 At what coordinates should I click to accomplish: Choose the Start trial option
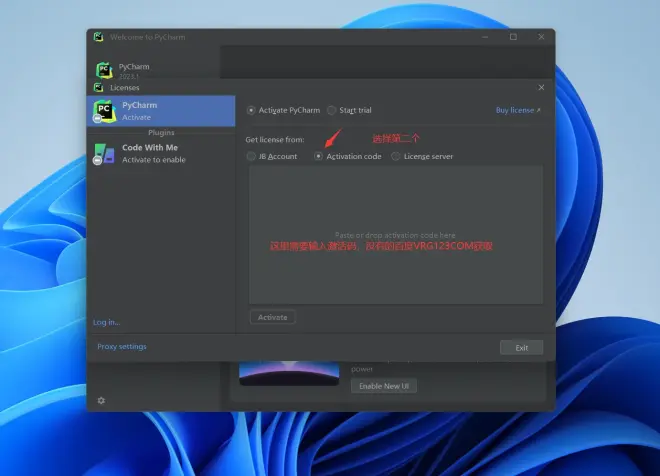(349, 110)
